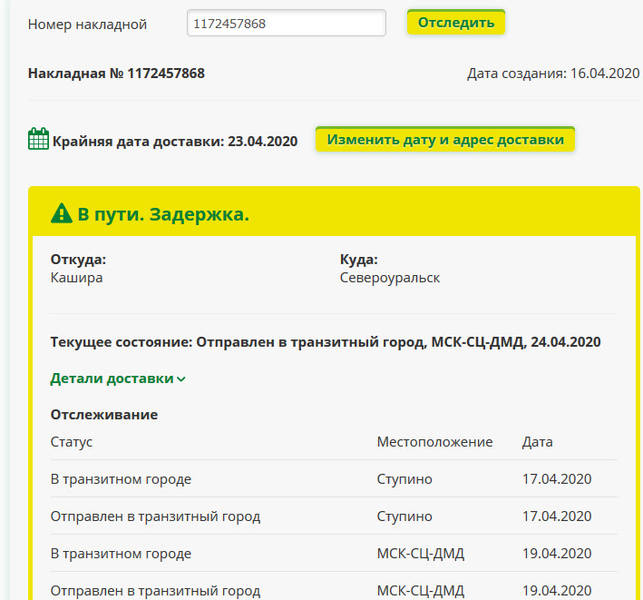Open the Детали доставки link
The image size is (643, 600).
click(x=112, y=378)
